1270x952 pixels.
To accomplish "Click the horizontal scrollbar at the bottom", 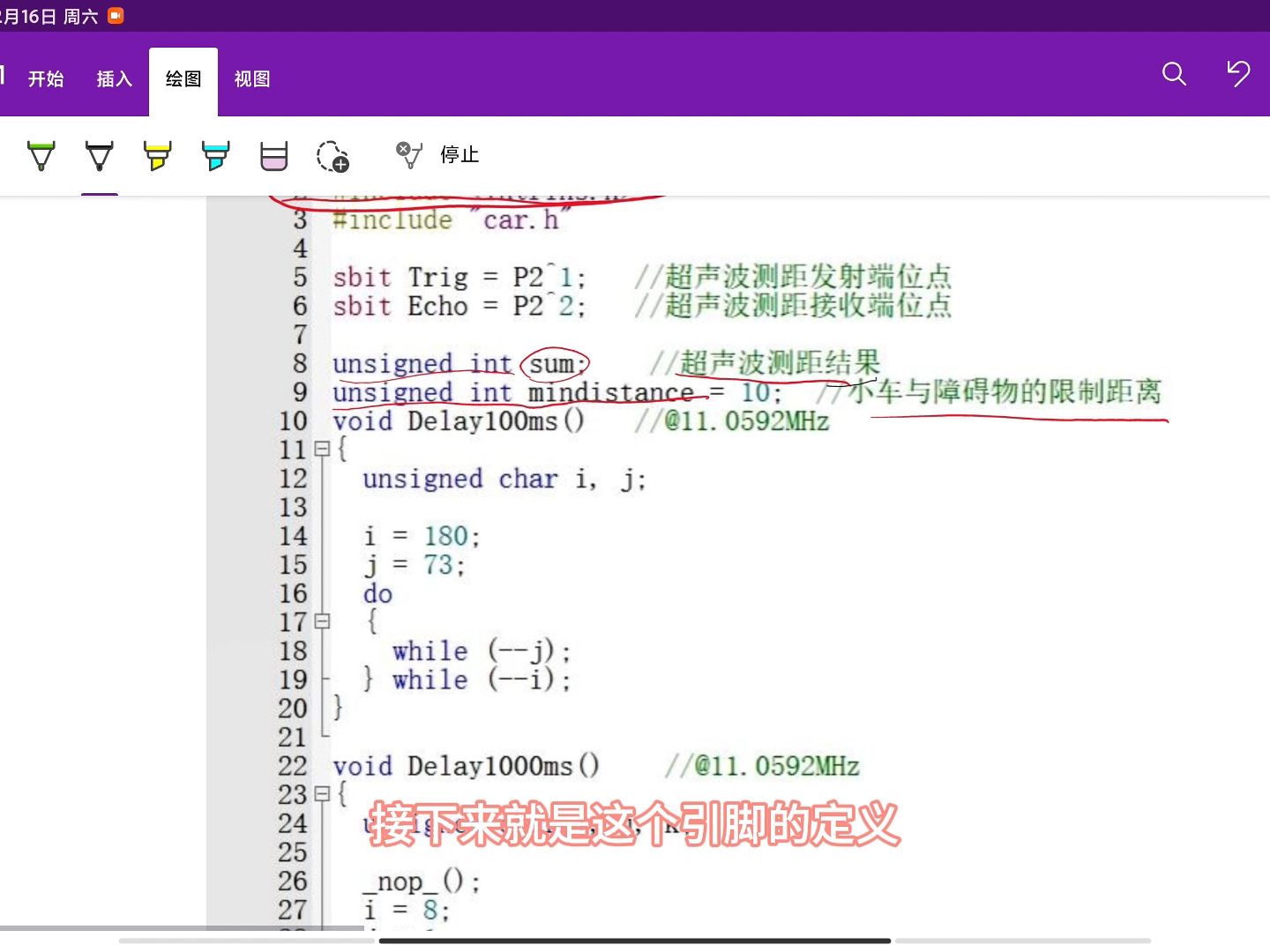I will coord(634,941).
